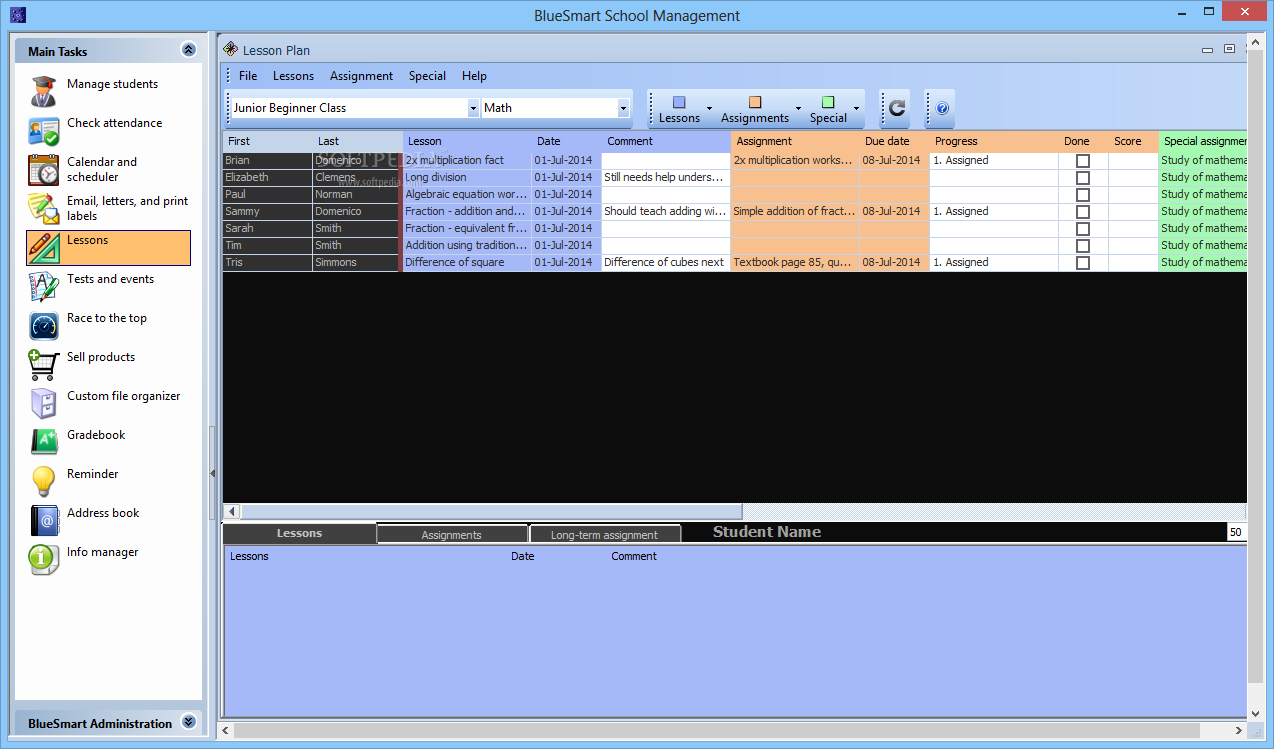
Task: Open the Info manager icon
Action: [43, 559]
